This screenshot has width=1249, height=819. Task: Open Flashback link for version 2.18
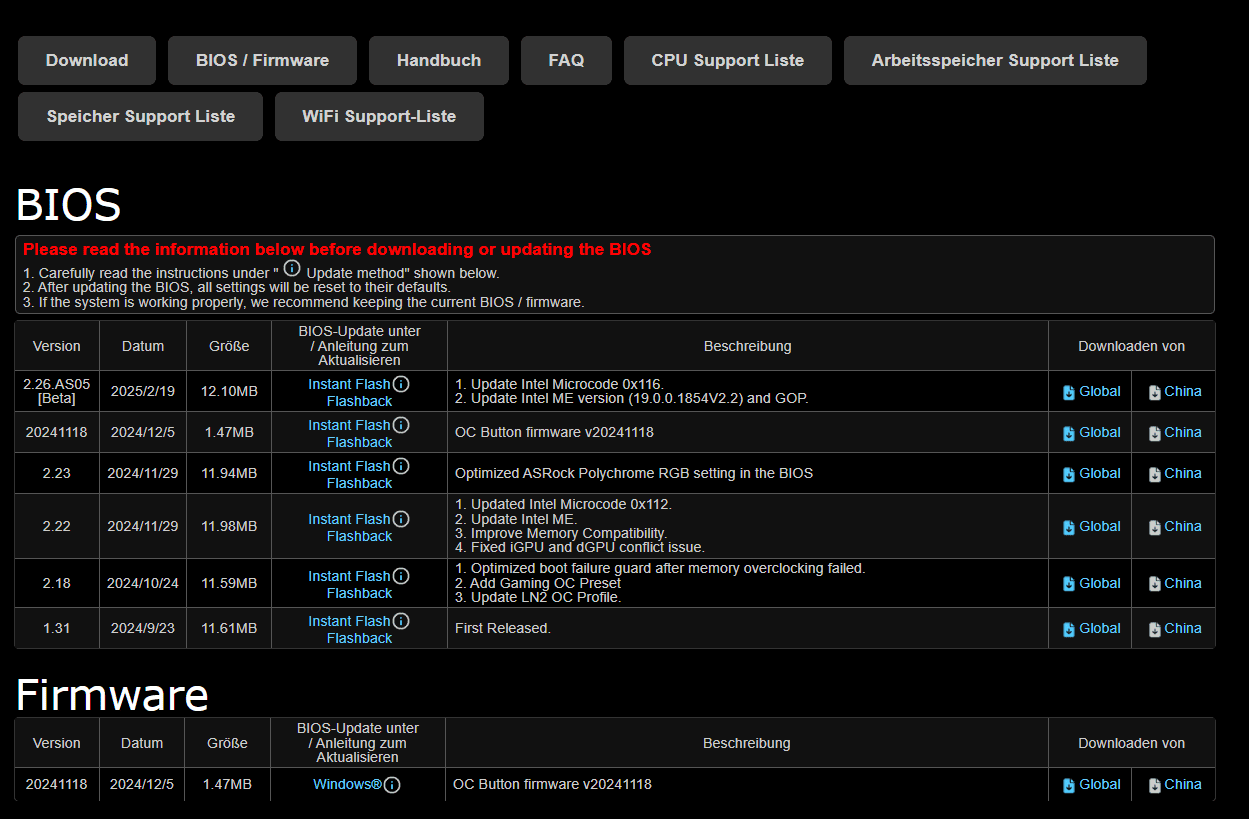coord(359,593)
